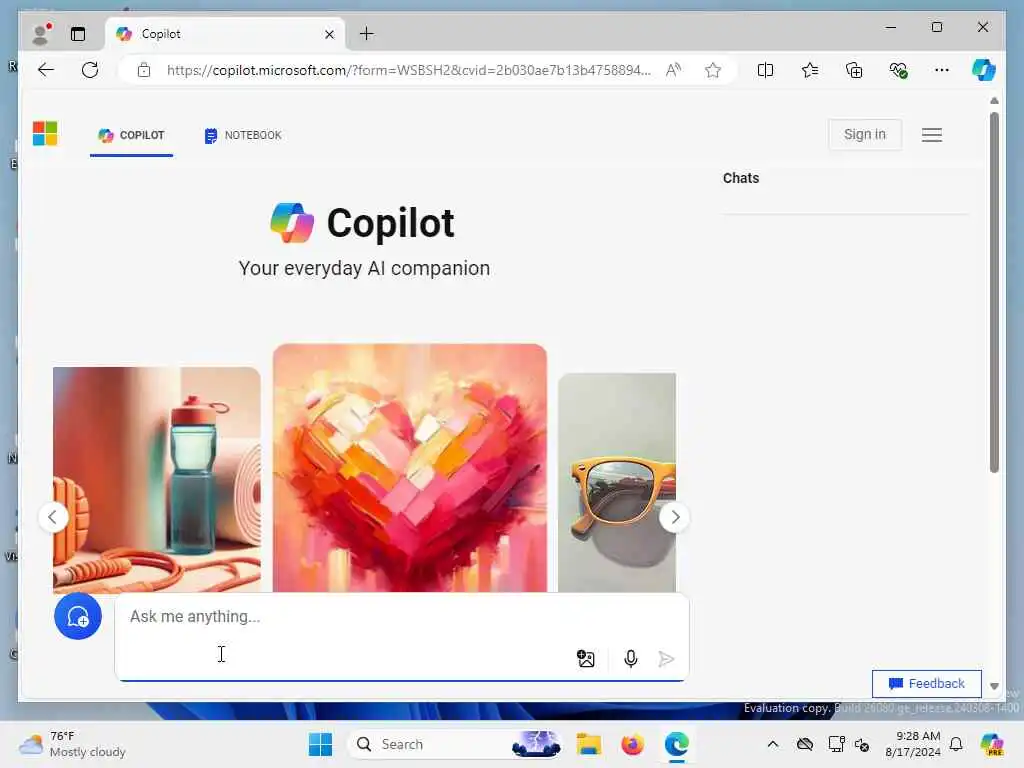Open the Copilot sidebar icon

[984, 70]
